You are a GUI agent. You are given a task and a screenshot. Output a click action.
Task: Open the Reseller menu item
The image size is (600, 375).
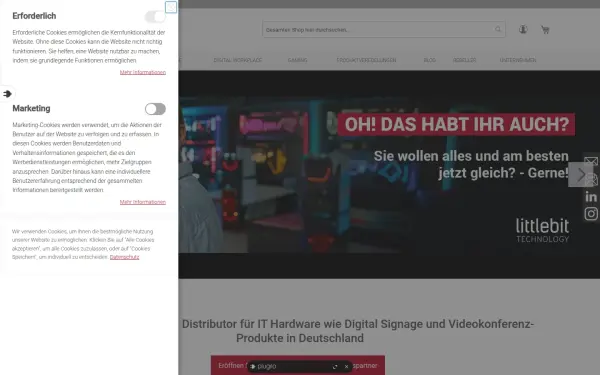(465, 60)
